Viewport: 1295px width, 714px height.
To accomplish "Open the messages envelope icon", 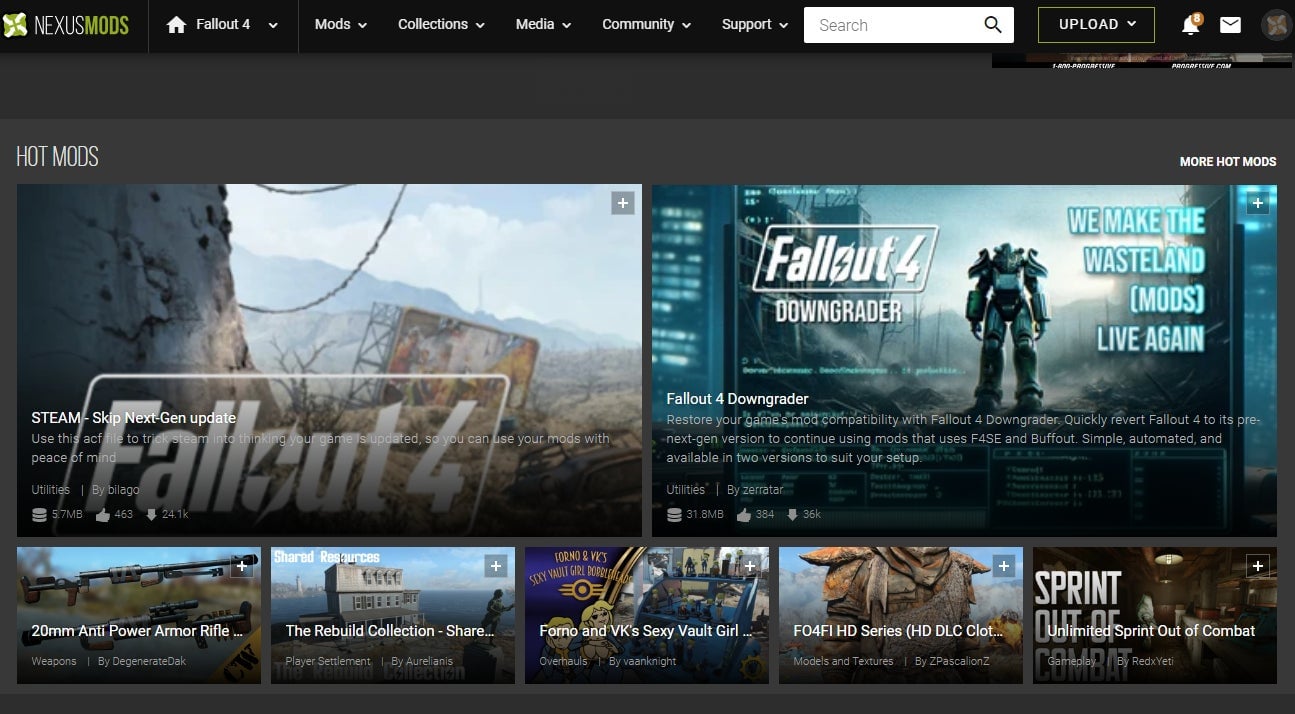I will pyautogui.click(x=1230, y=25).
